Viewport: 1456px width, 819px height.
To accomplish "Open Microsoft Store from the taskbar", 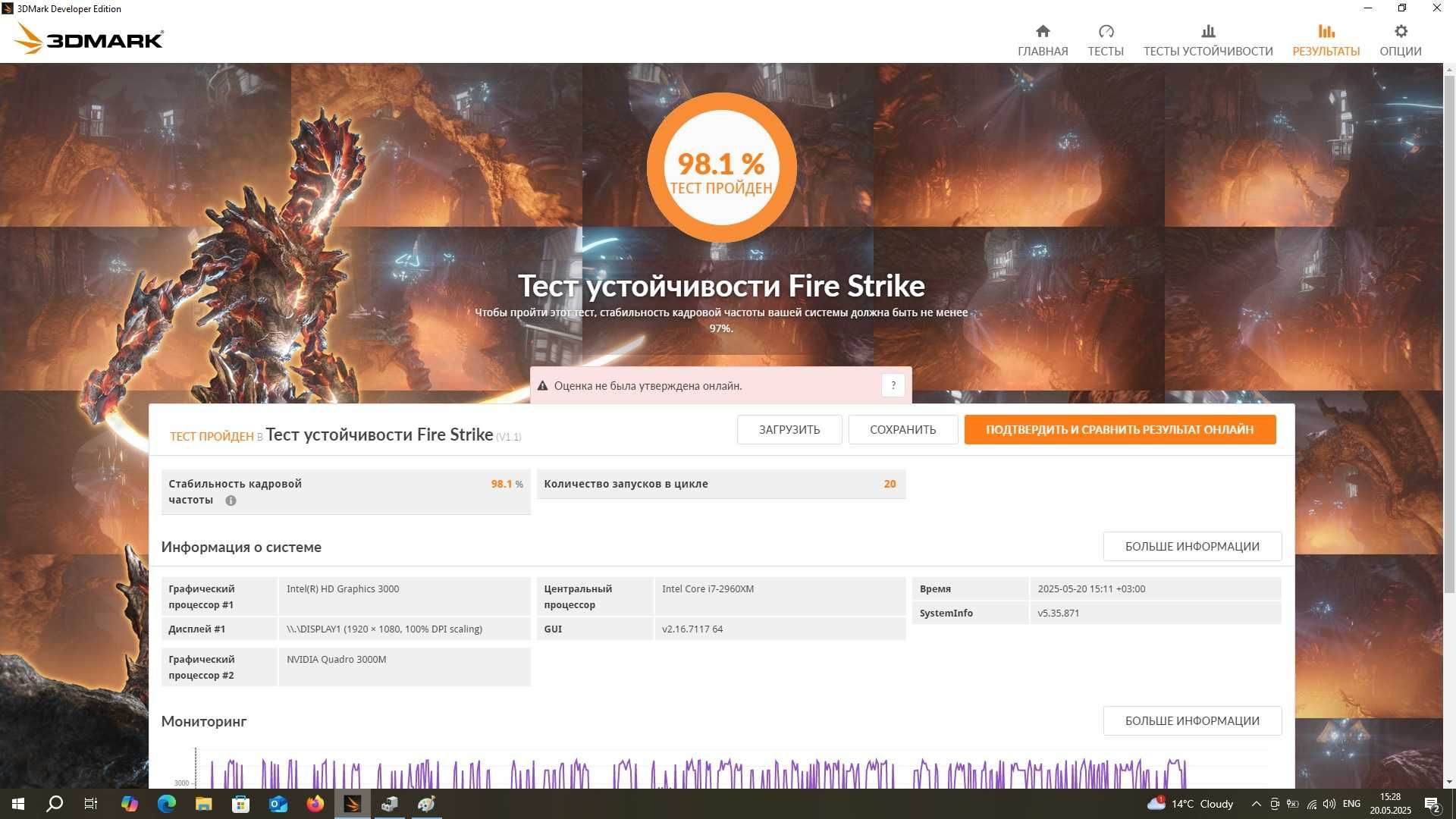I will tap(240, 804).
